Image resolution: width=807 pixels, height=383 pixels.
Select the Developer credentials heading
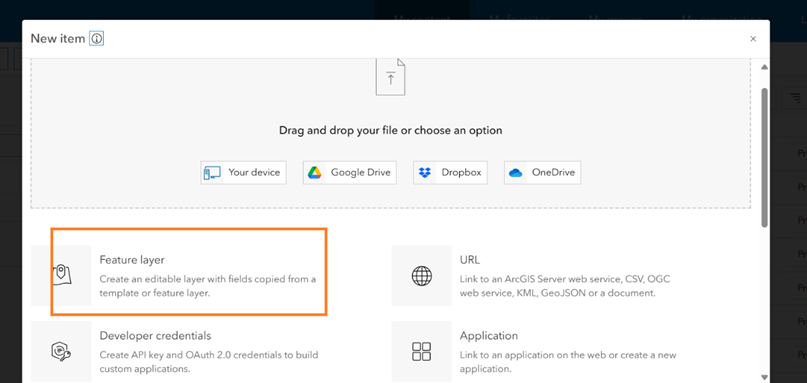[155, 336]
